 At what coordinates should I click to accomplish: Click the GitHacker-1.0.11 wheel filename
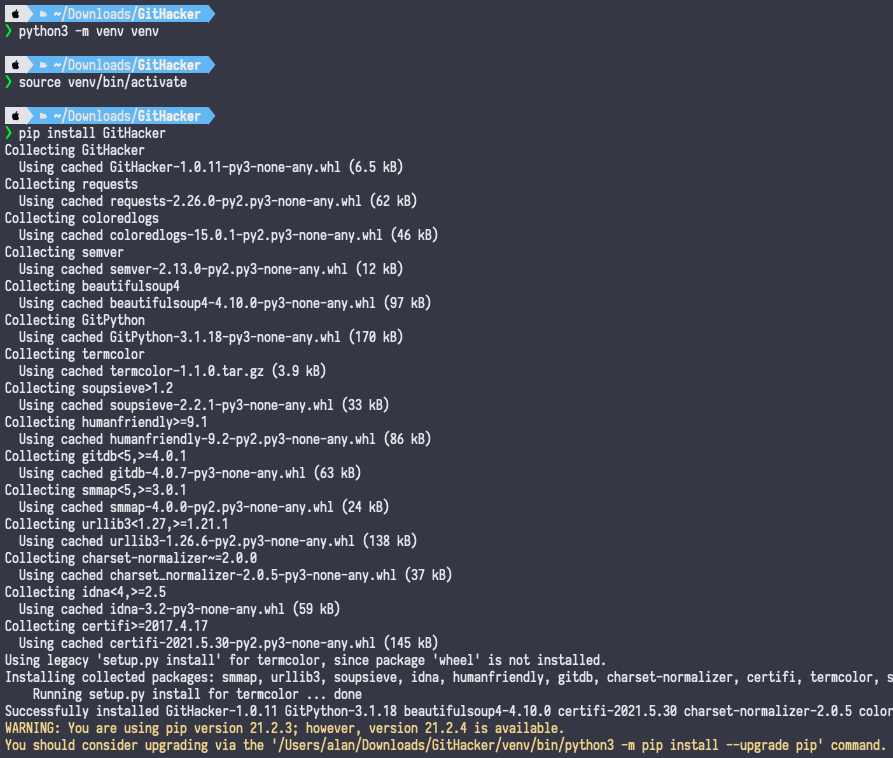(x=225, y=167)
